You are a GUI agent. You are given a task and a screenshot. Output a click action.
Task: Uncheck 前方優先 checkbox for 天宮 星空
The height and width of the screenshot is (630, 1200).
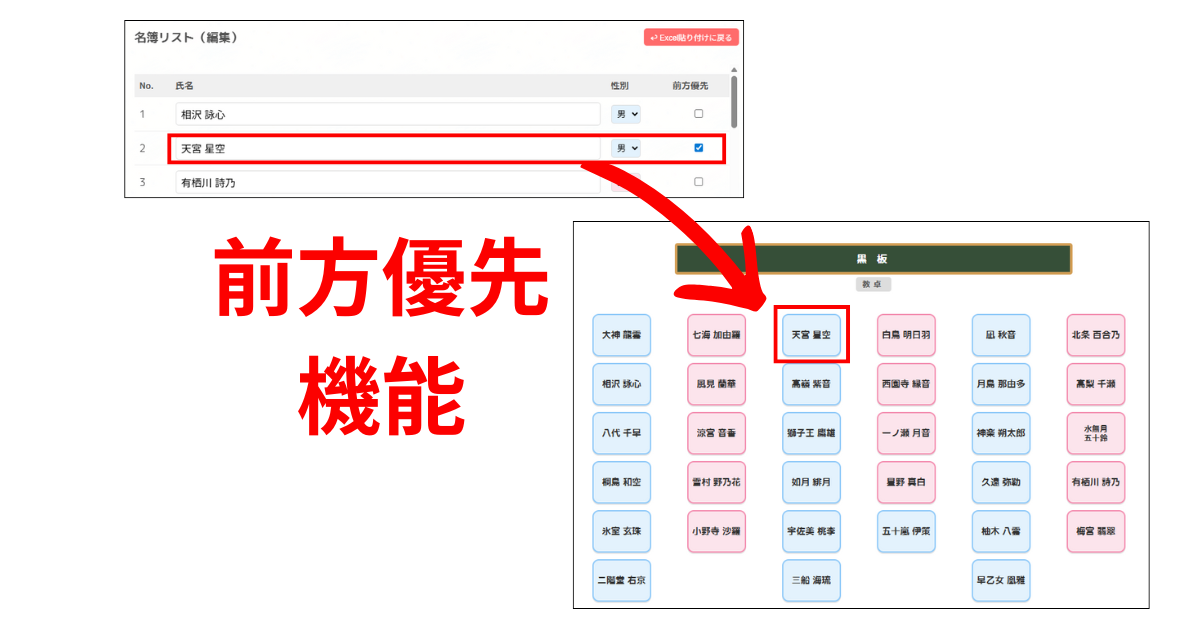click(698, 148)
